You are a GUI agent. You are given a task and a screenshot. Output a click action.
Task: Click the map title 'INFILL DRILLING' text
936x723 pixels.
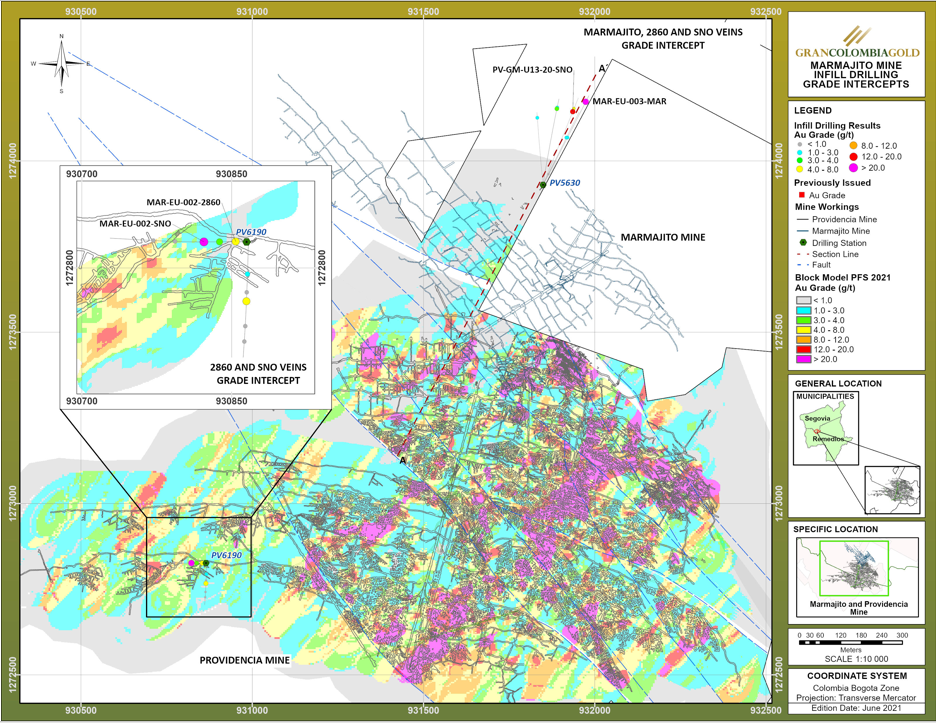tap(857, 75)
